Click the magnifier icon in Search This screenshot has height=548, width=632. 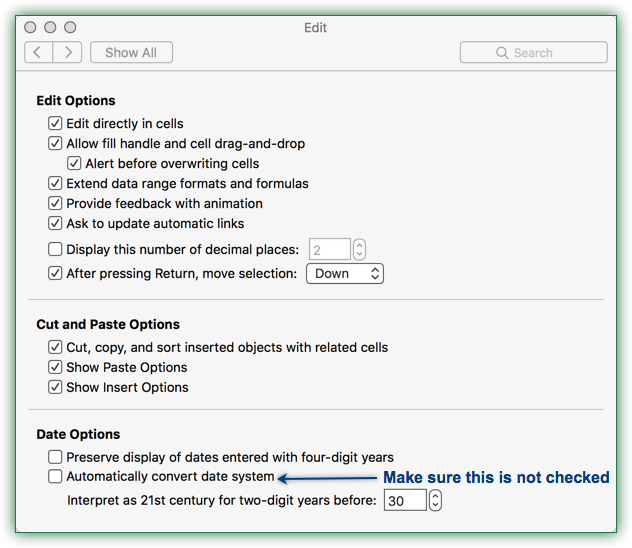click(x=502, y=53)
